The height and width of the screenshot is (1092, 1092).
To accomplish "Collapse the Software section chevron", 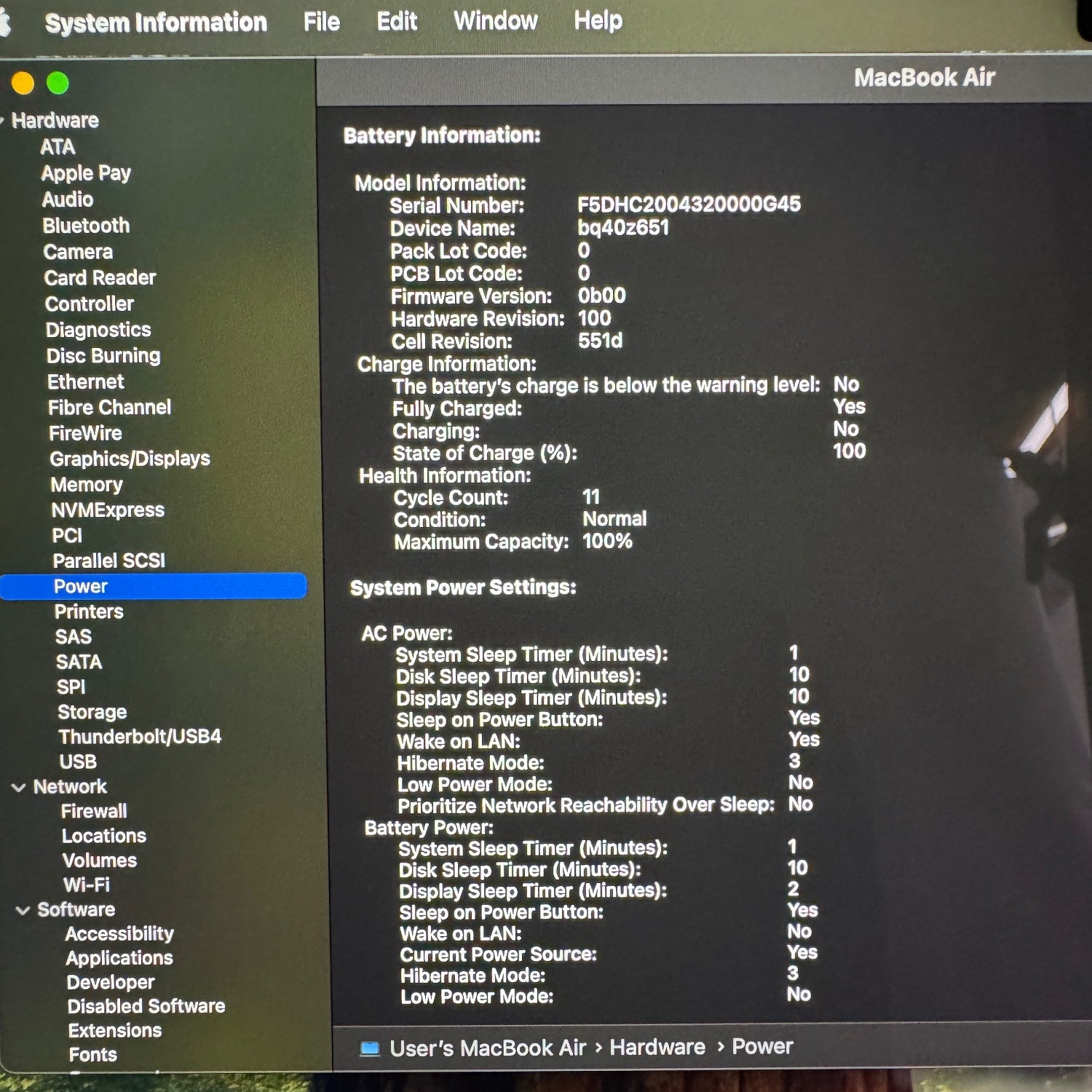I will (23, 911).
